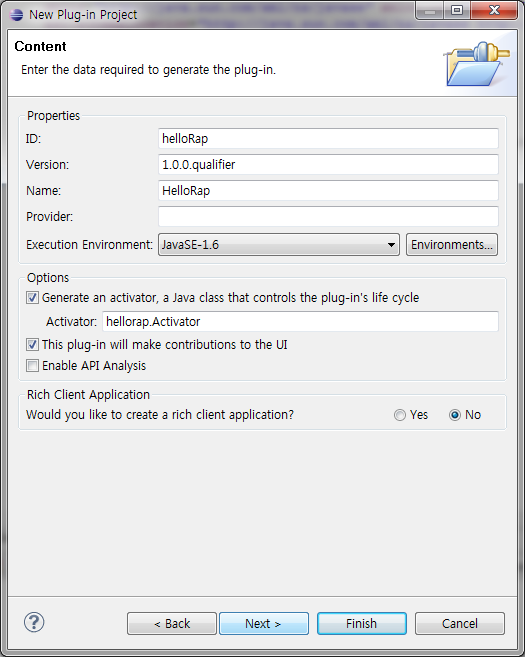Image resolution: width=525 pixels, height=657 pixels.
Task: Maximize the New Plug-in Project dialog
Action: pos(457,11)
